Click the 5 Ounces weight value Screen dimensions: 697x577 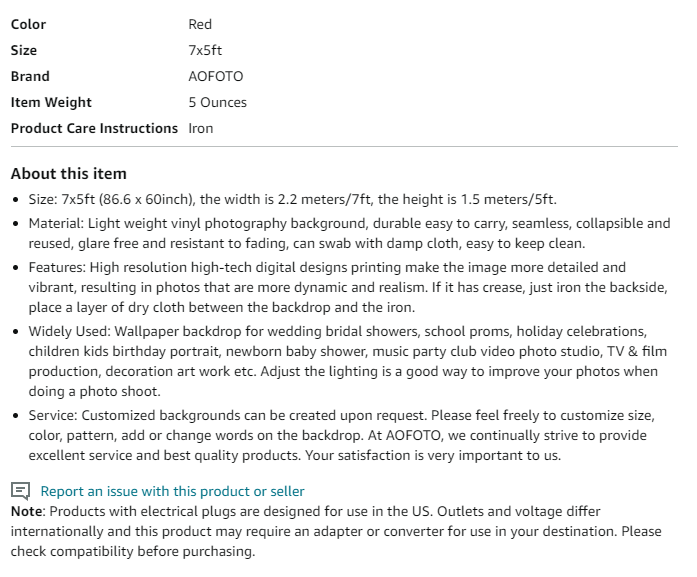coord(217,102)
